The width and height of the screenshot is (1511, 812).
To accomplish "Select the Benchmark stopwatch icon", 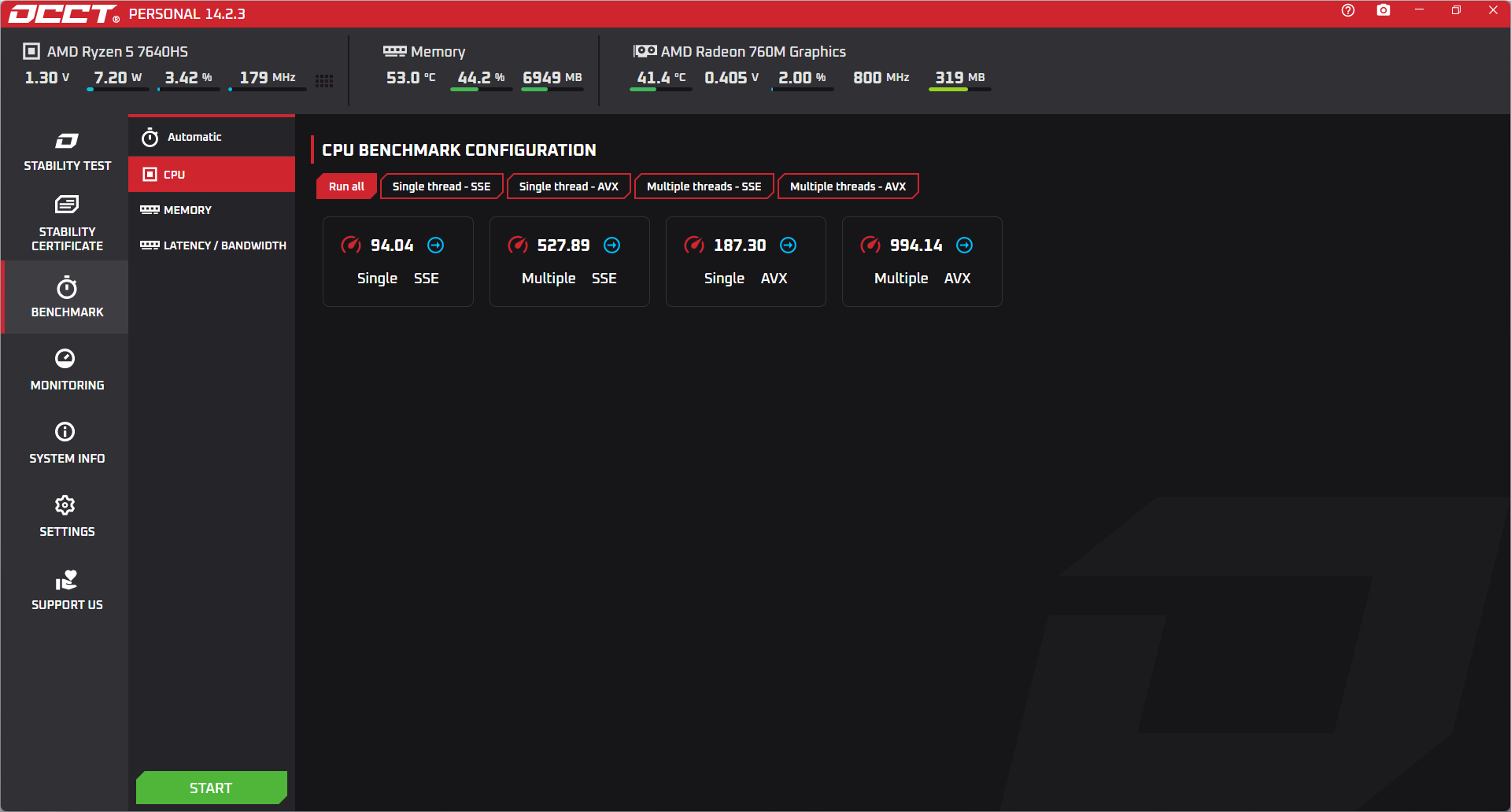I will pos(67,287).
